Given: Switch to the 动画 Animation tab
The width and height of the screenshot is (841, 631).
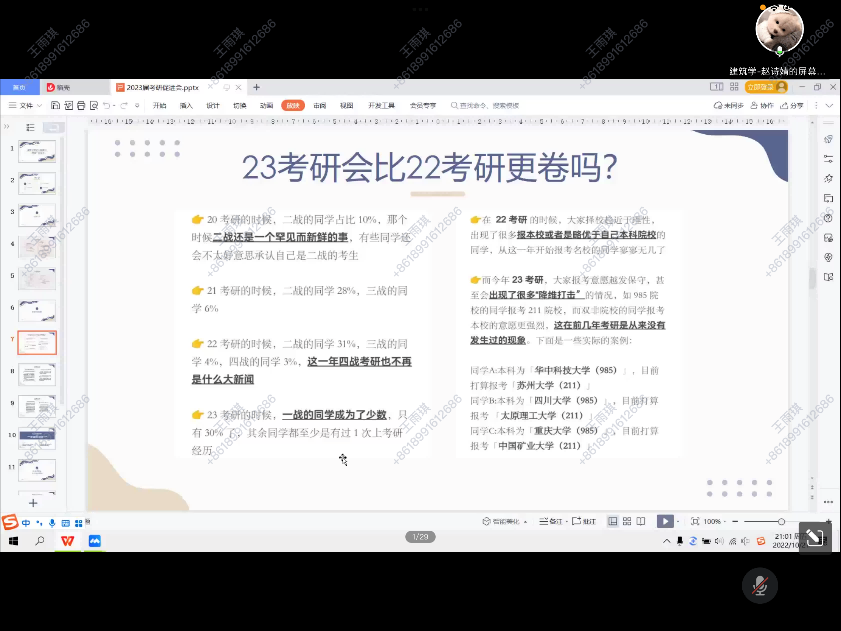Looking at the screenshot, I should pyautogui.click(x=266, y=105).
